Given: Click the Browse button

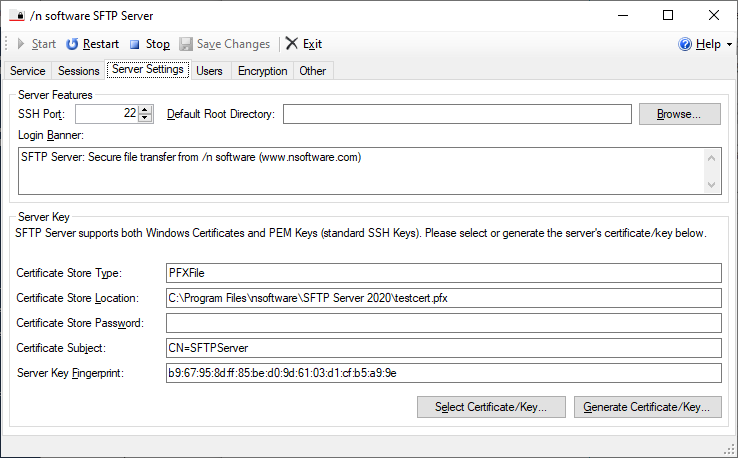Looking at the screenshot, I should click(x=680, y=114).
